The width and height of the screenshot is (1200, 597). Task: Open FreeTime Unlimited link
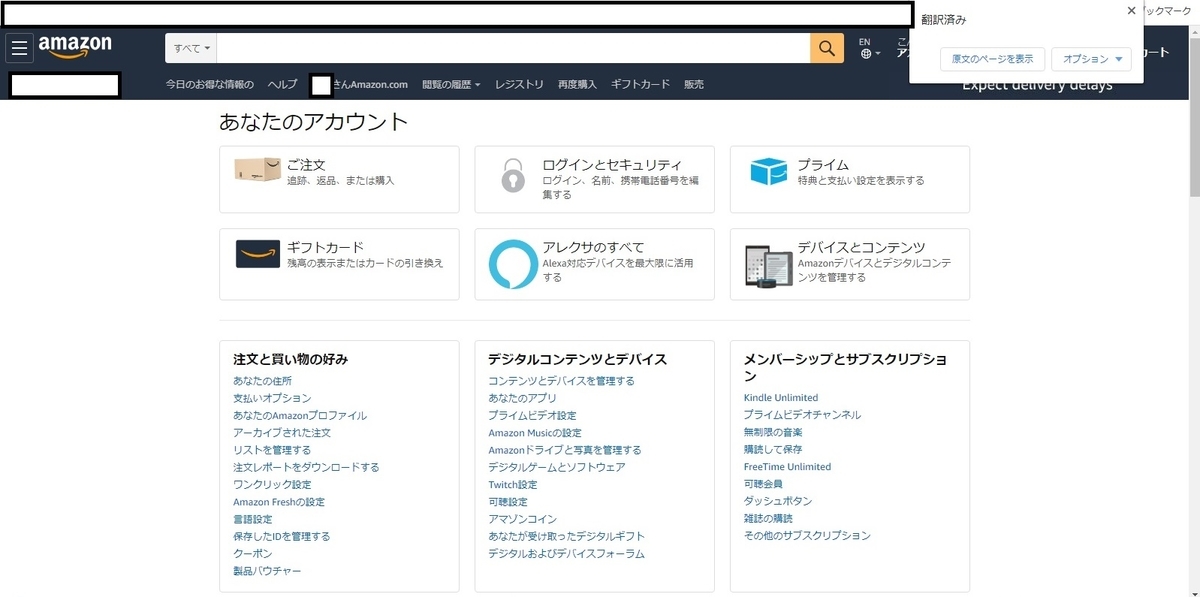tap(788, 466)
